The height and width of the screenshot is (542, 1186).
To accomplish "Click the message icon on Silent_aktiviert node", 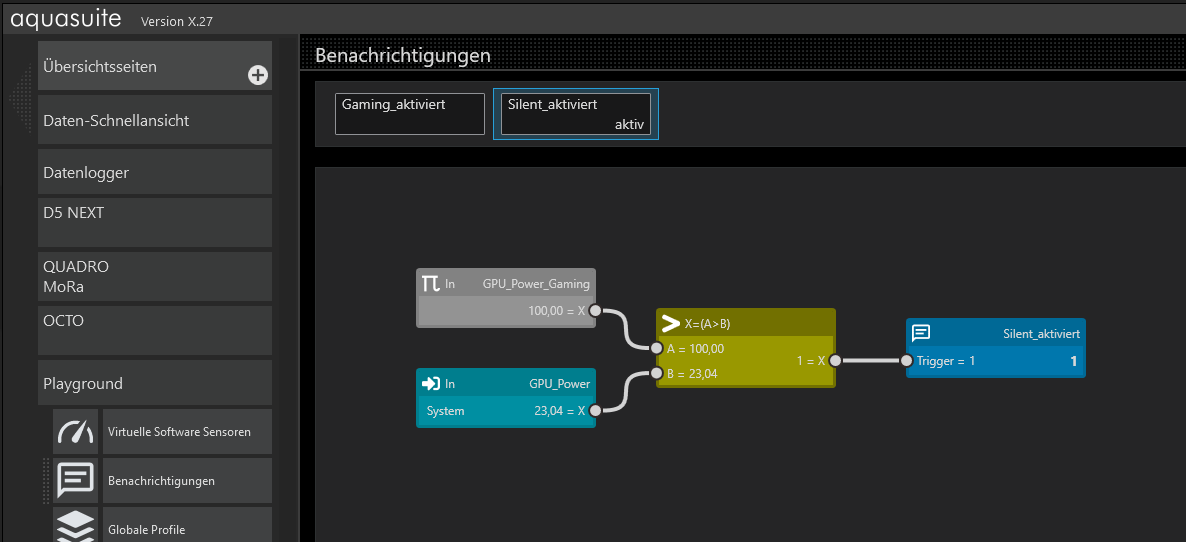I will (921, 333).
